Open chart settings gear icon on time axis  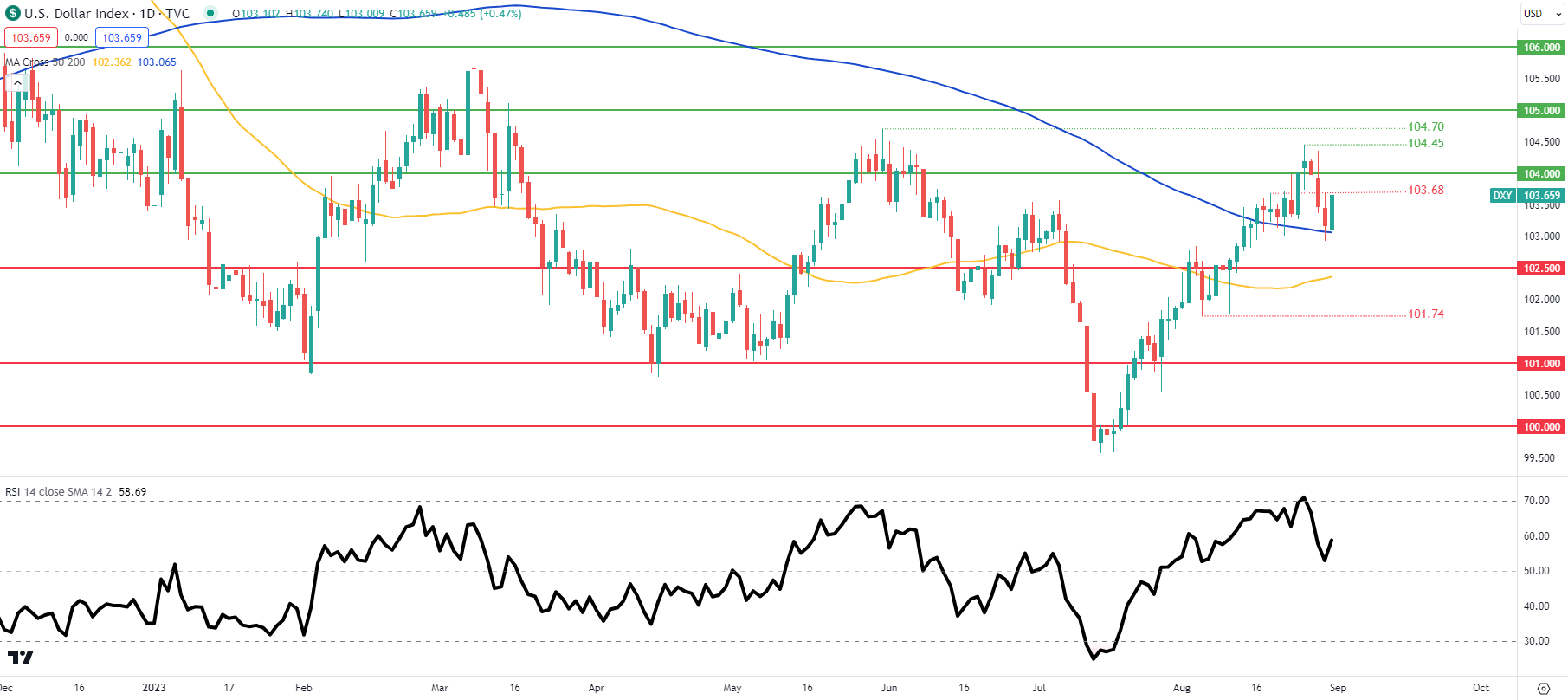click(1543, 688)
